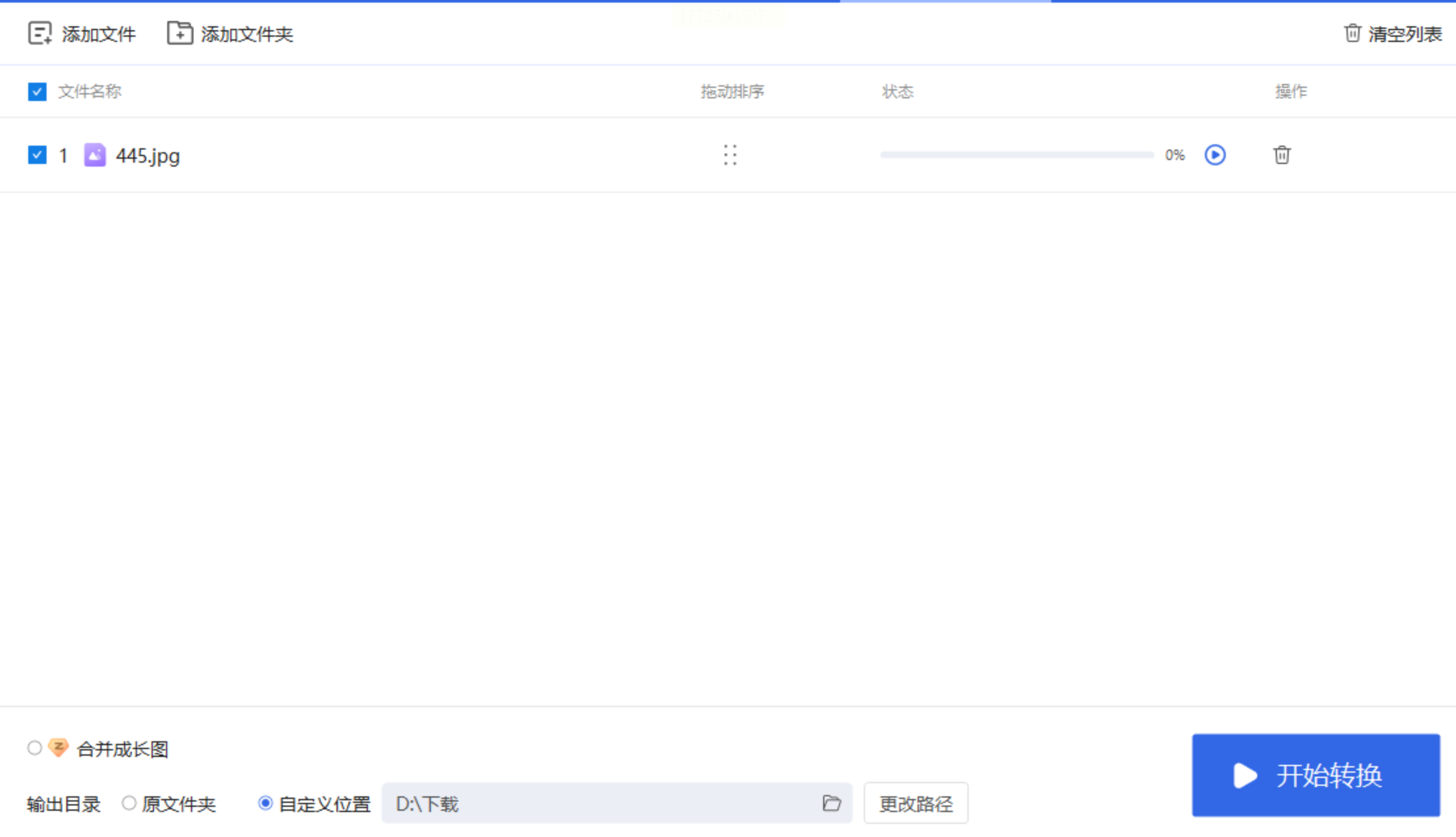Screen dimensions: 1456x837
Task: Select original folder as output directory
Action: (129, 803)
